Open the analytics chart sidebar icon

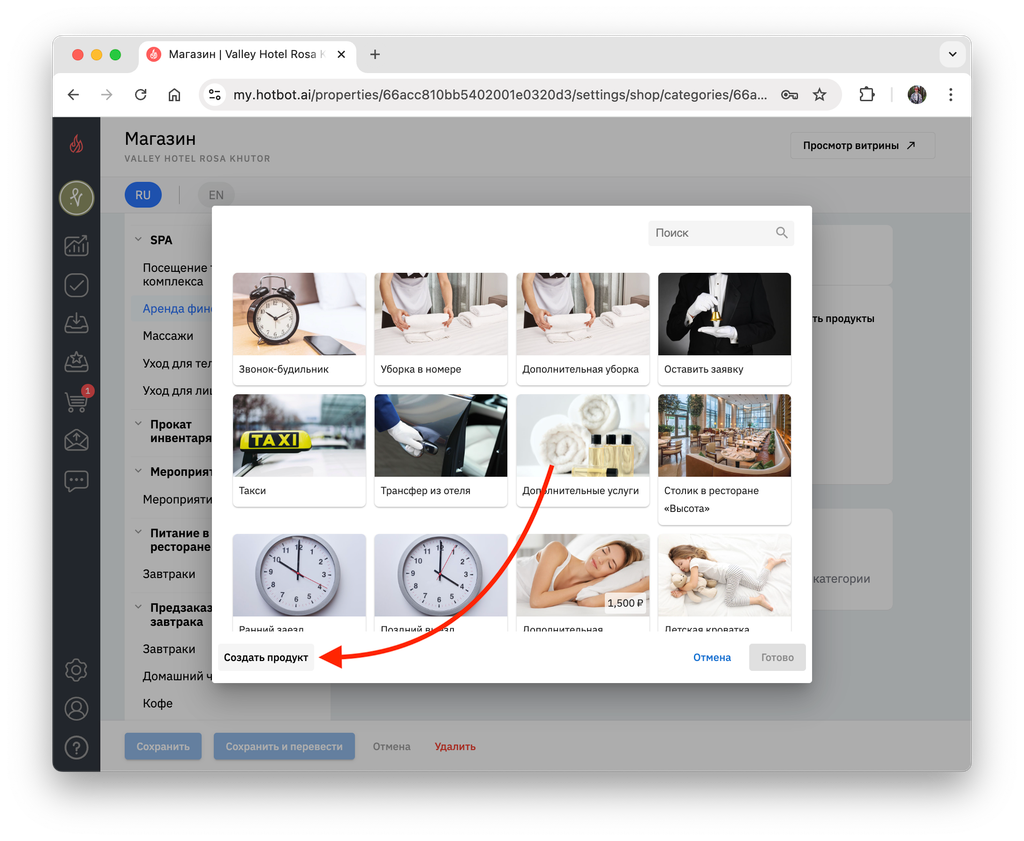76,246
